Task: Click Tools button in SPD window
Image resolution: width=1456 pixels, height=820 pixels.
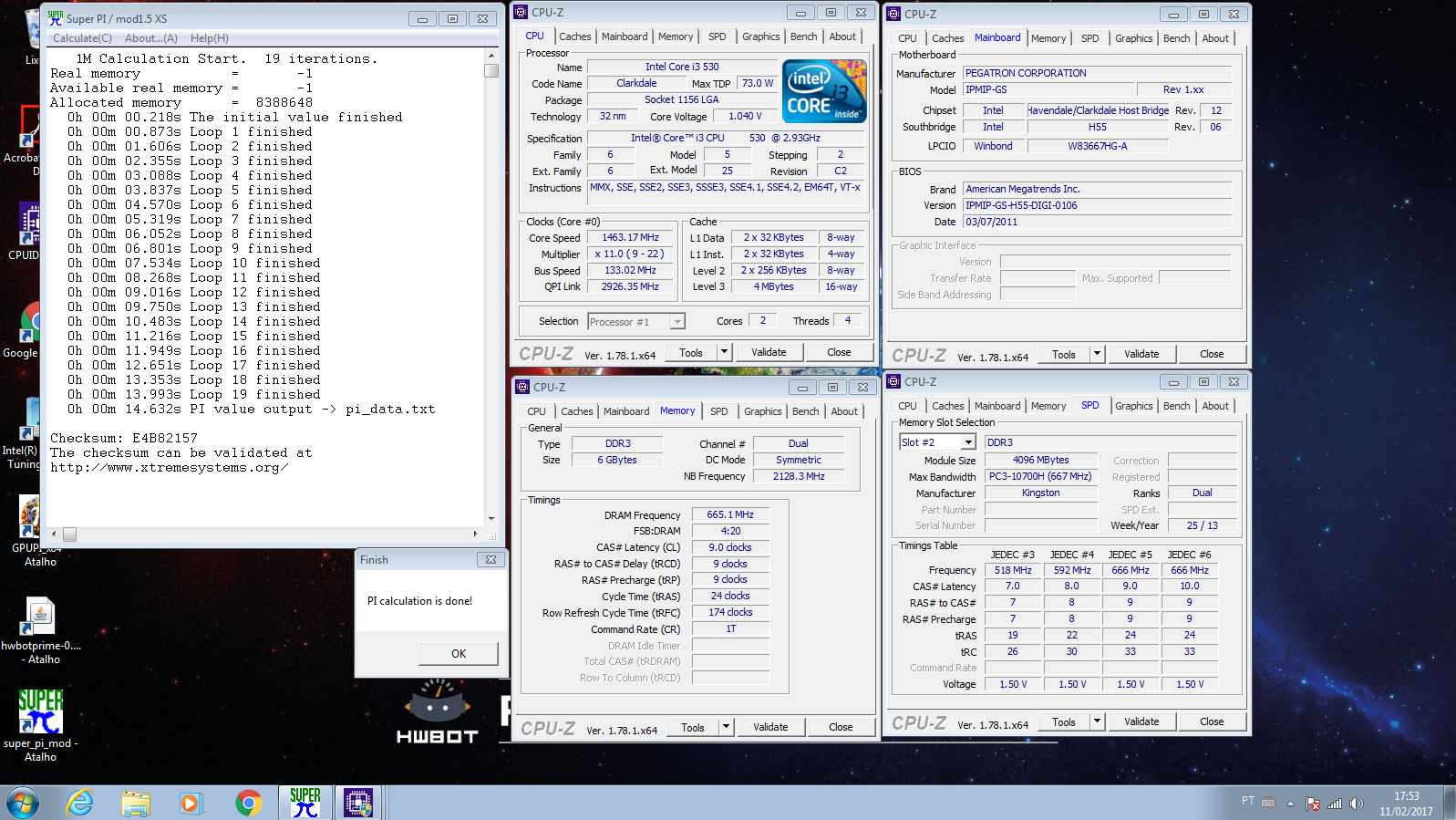Action: coord(1064,721)
